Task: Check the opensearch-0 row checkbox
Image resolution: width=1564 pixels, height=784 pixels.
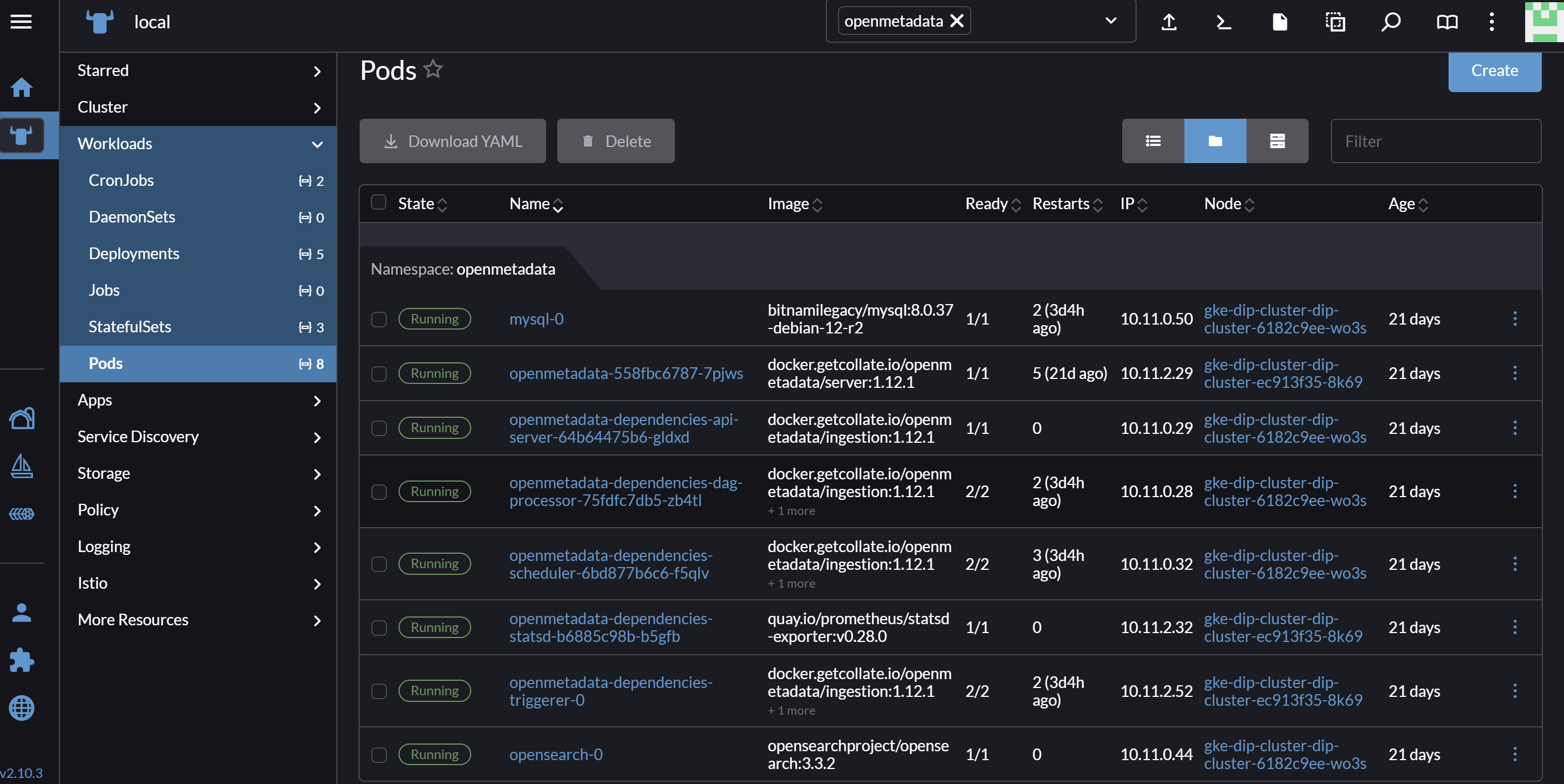Action: pos(379,754)
